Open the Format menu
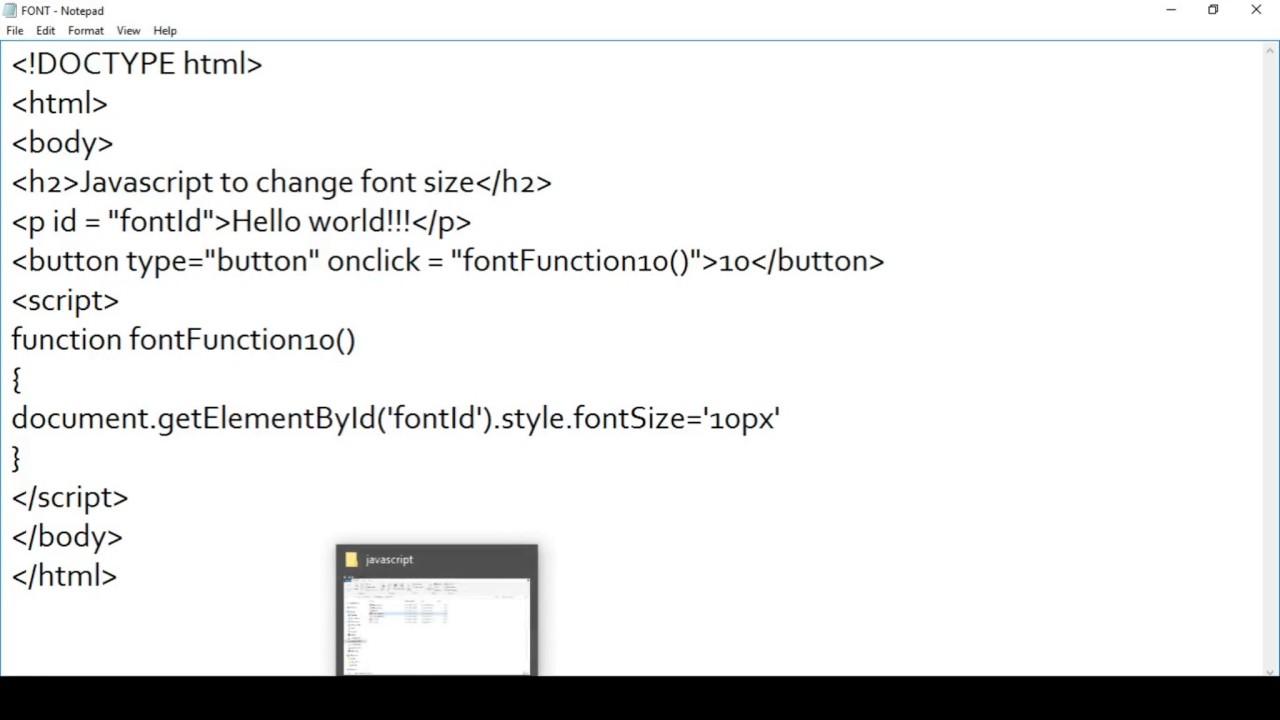 [x=86, y=31]
